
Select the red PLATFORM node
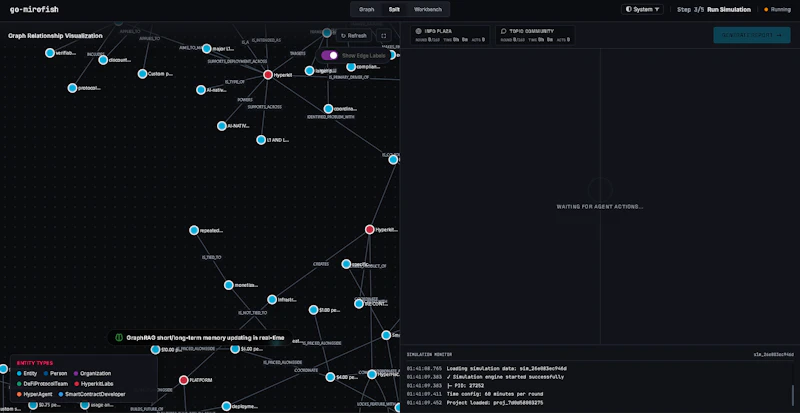point(184,380)
